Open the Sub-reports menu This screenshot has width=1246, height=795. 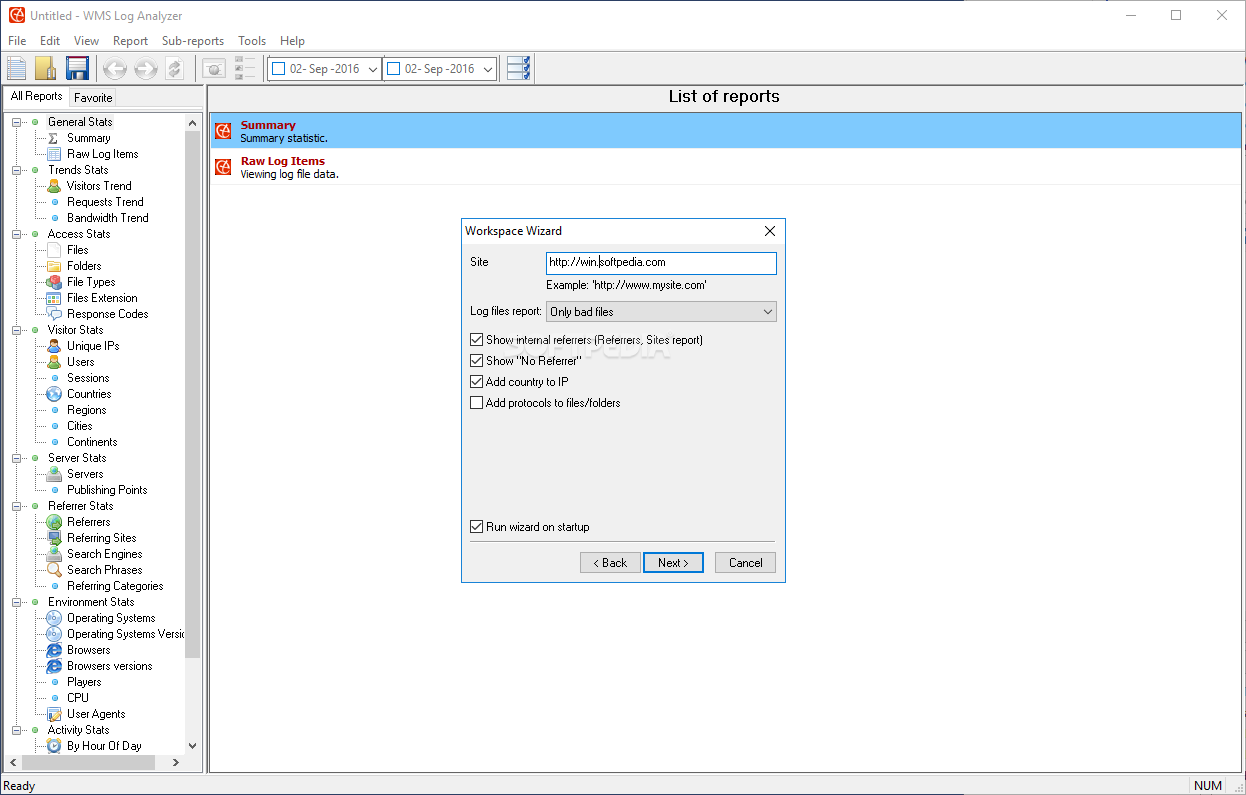coord(193,41)
